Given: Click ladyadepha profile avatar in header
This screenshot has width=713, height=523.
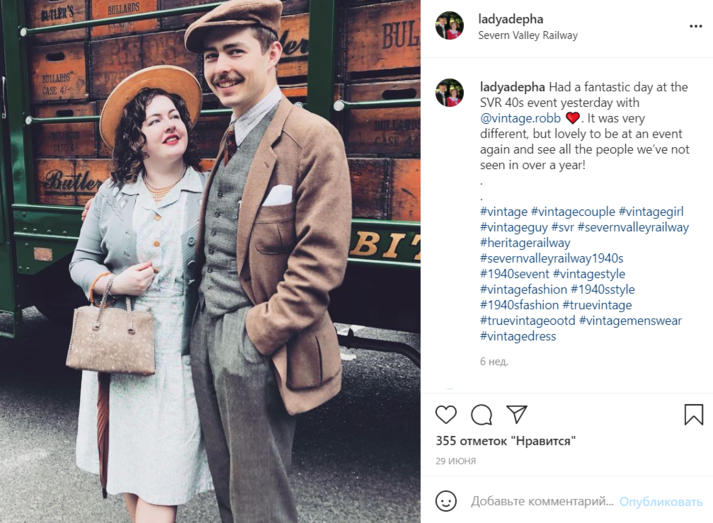Looking at the screenshot, I should click(449, 25).
